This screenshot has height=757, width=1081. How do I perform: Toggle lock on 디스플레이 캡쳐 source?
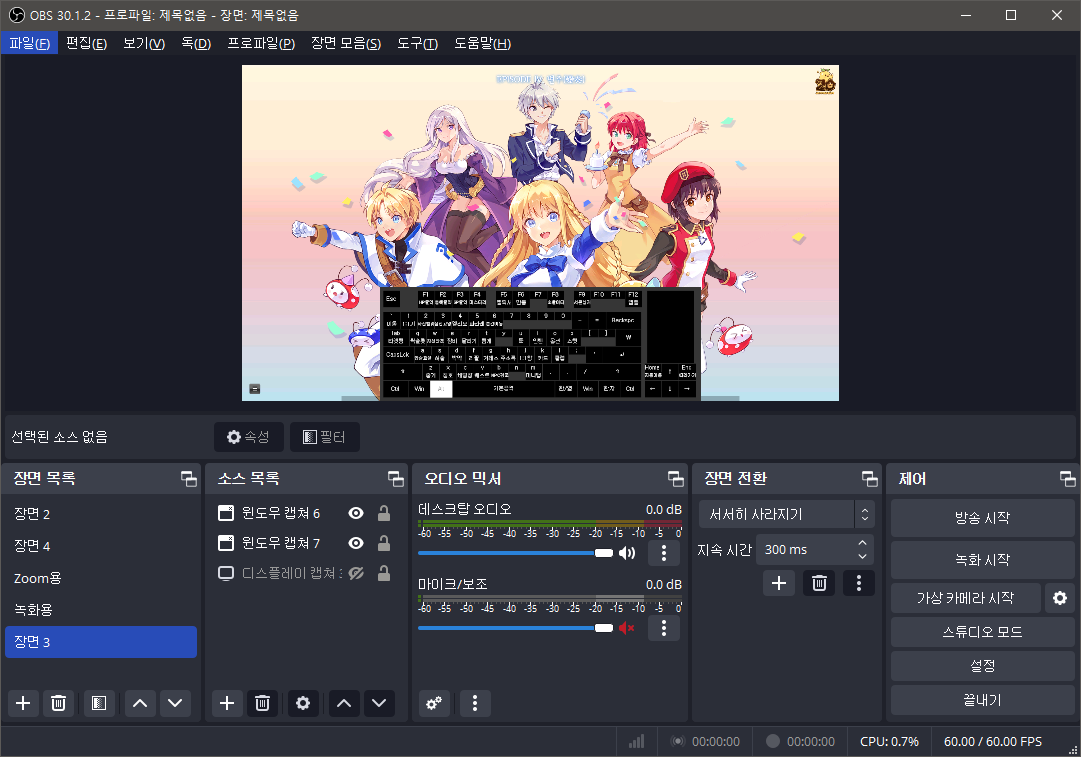click(x=384, y=573)
